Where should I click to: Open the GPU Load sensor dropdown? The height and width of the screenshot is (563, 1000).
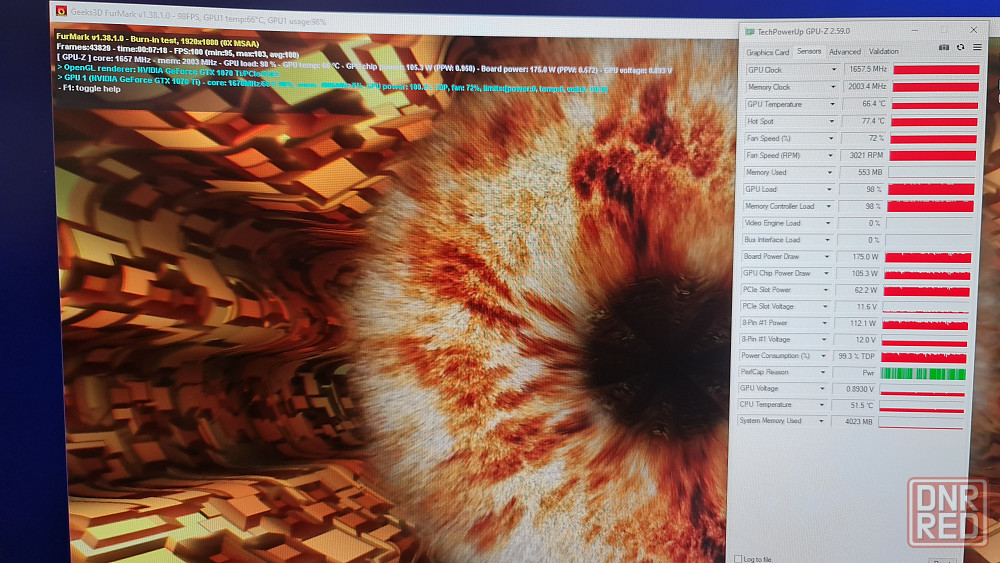point(828,189)
